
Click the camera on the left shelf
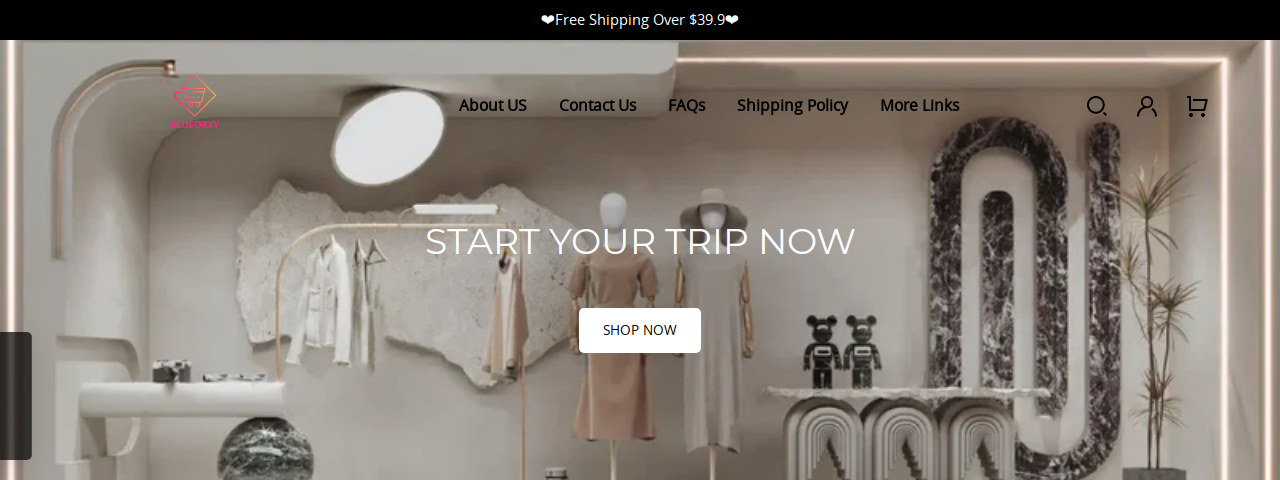click(172, 371)
